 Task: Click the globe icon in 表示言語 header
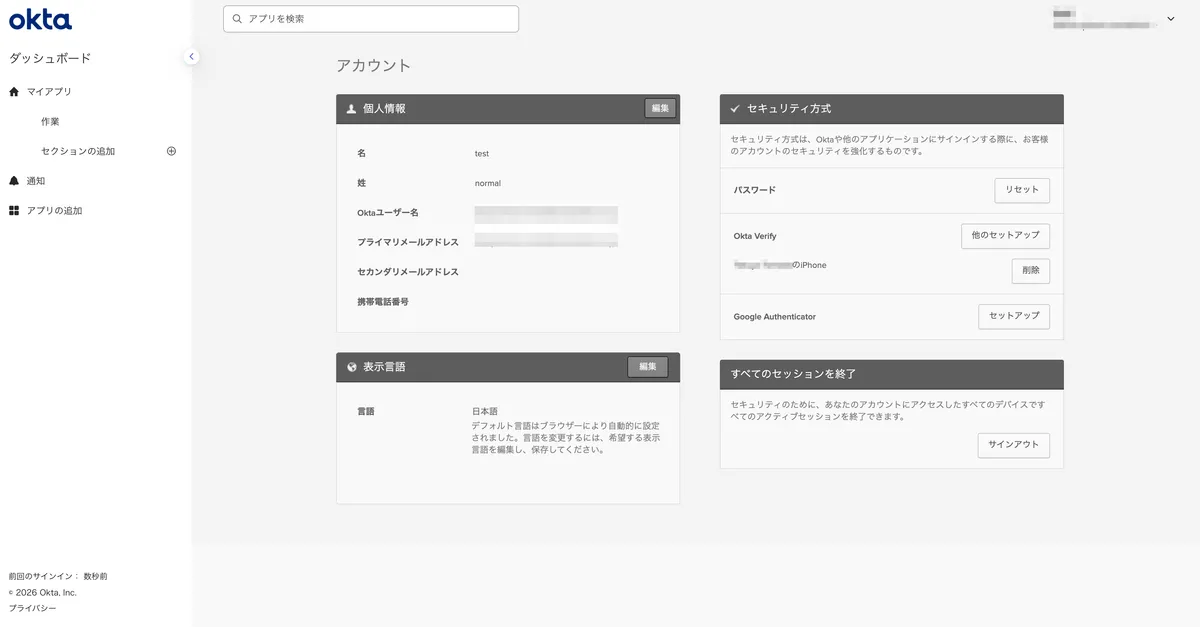coord(352,367)
